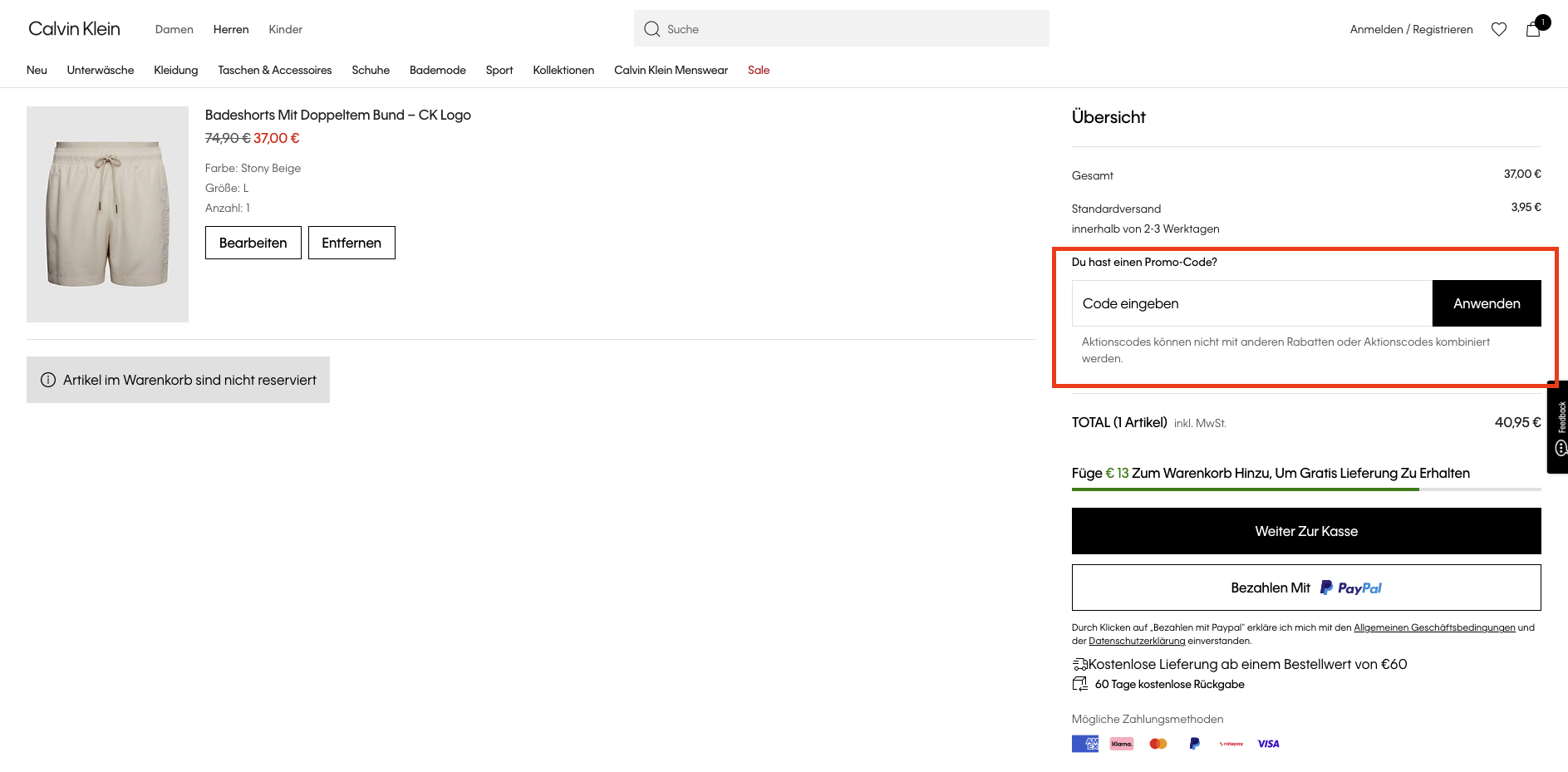Open the Datenschutzerklärung link
Screen dimensions: 1568x772
point(1137,641)
